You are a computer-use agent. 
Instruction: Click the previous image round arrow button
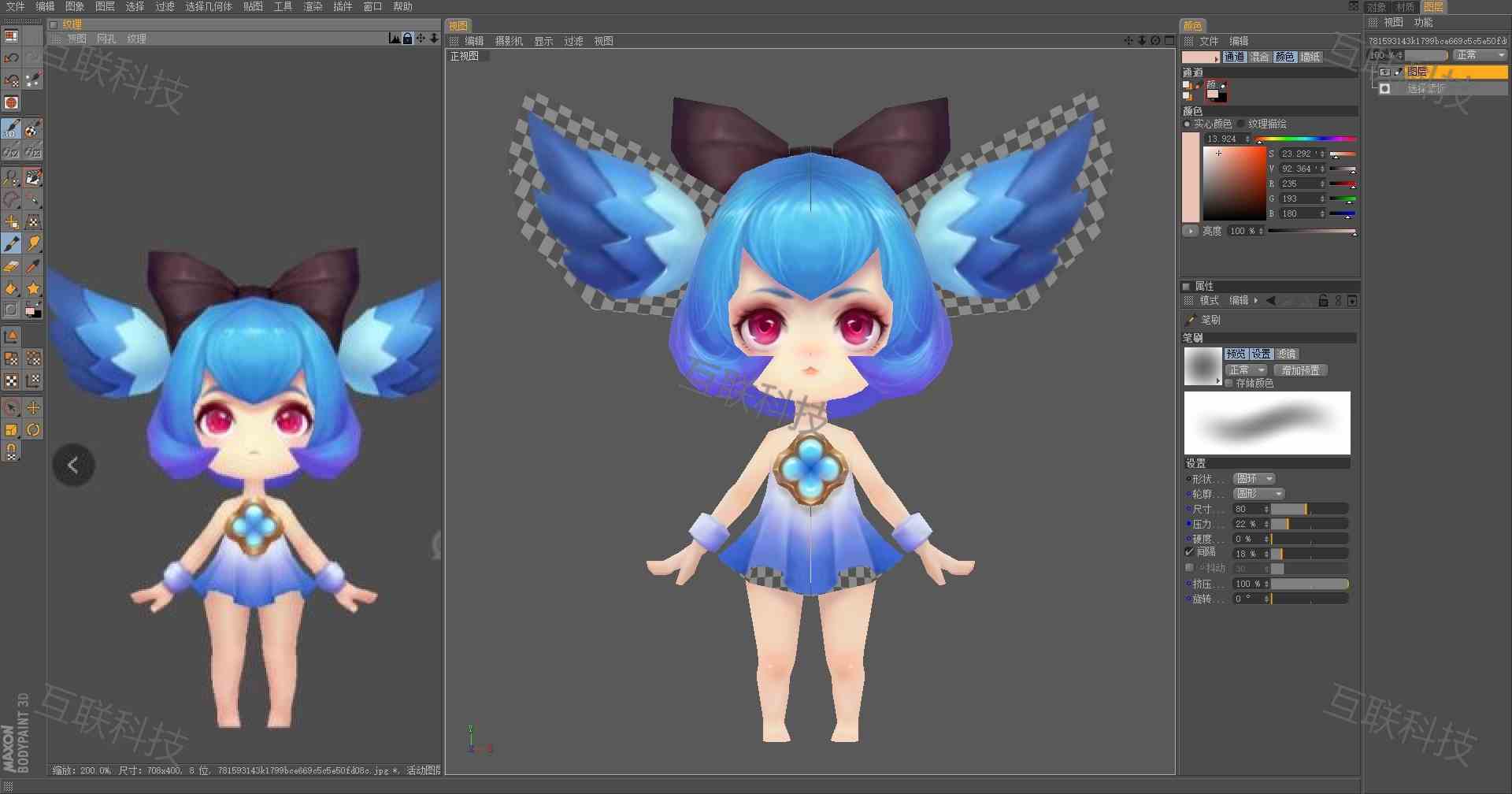pos(73,466)
